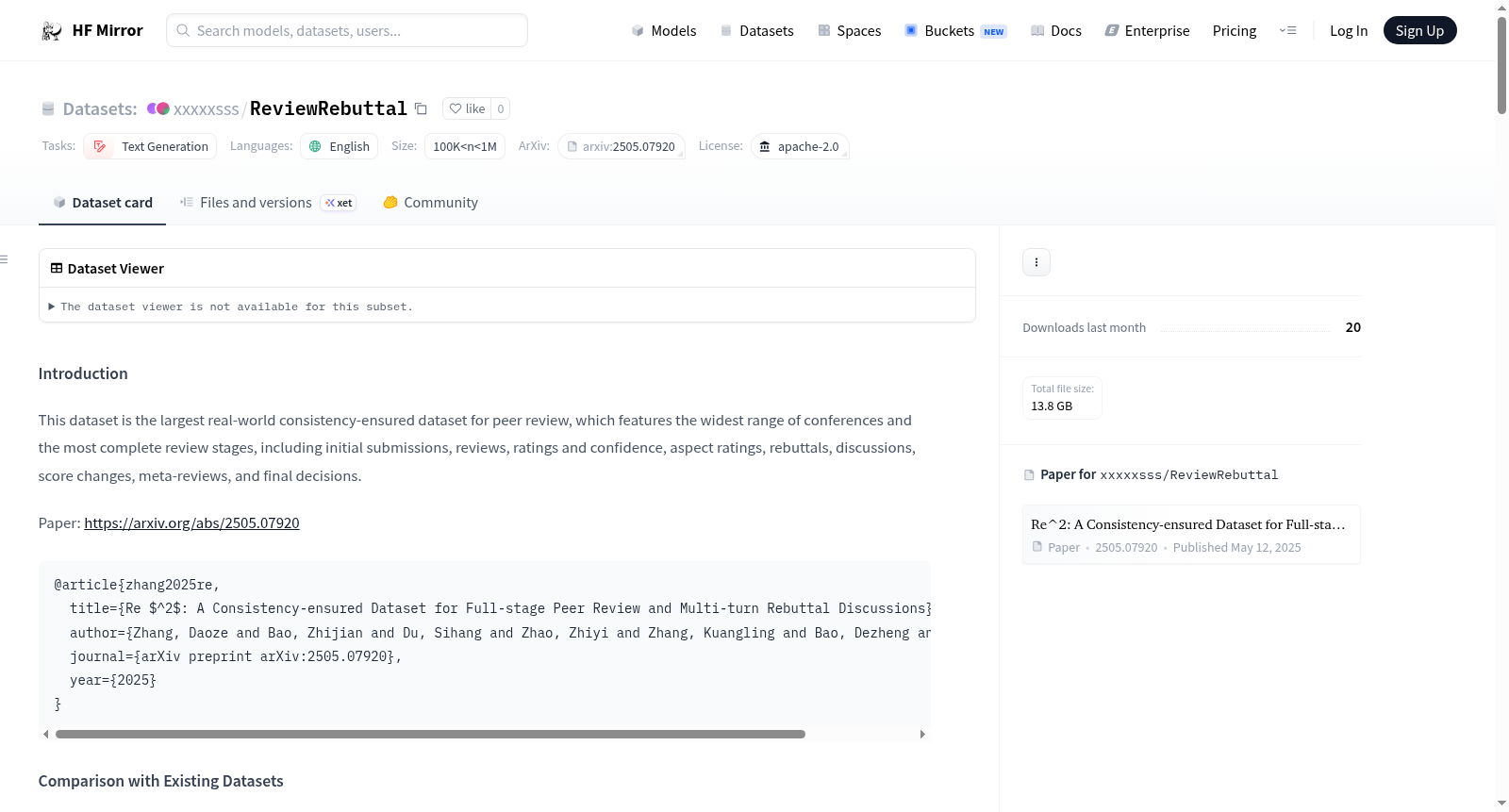Click the apache-2.0 license tag
Screen dimensions: 1509x812
(x=800, y=146)
